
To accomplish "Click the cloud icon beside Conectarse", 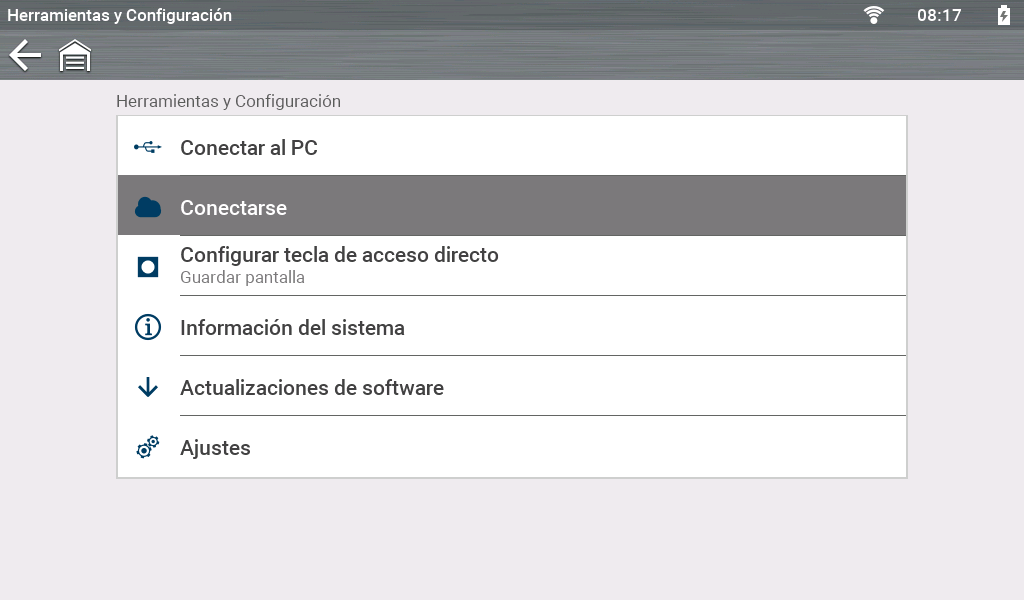I will (x=148, y=208).
